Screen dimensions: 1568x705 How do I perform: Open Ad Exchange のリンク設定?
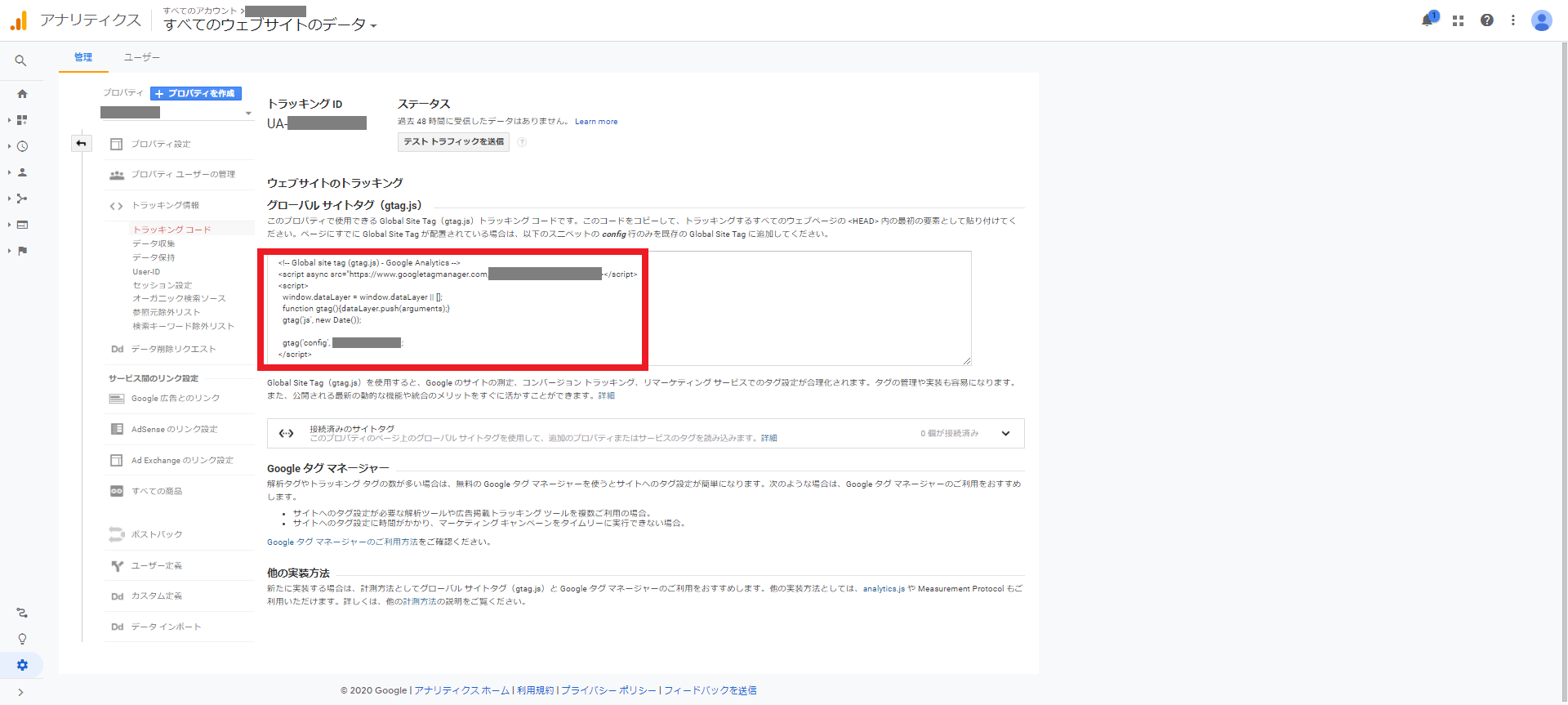(182, 461)
